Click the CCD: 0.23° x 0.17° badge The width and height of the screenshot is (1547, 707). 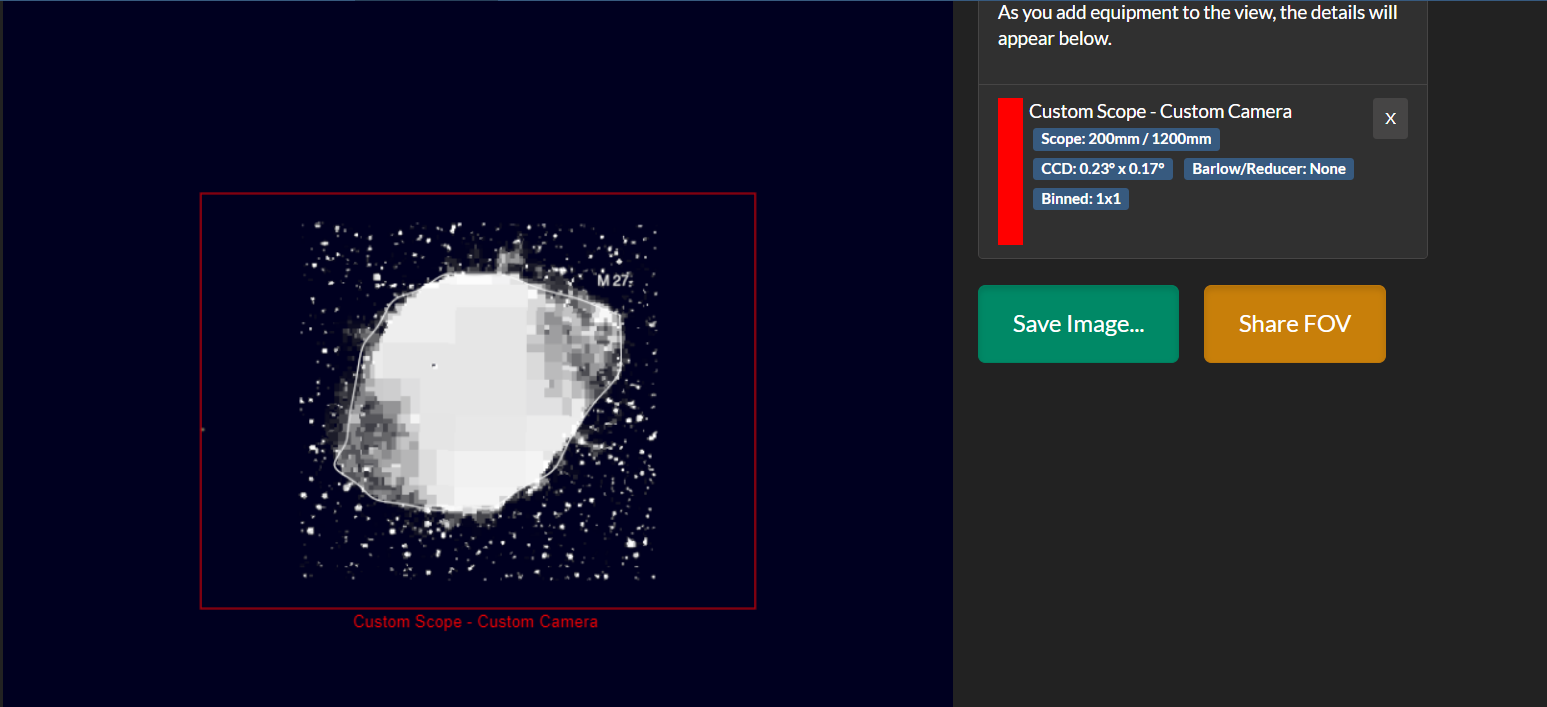[1103, 169]
